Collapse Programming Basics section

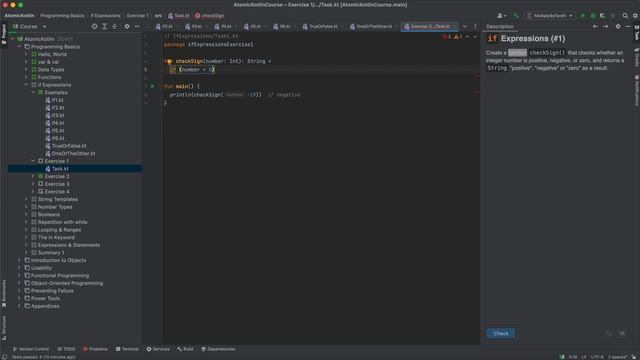coord(19,47)
